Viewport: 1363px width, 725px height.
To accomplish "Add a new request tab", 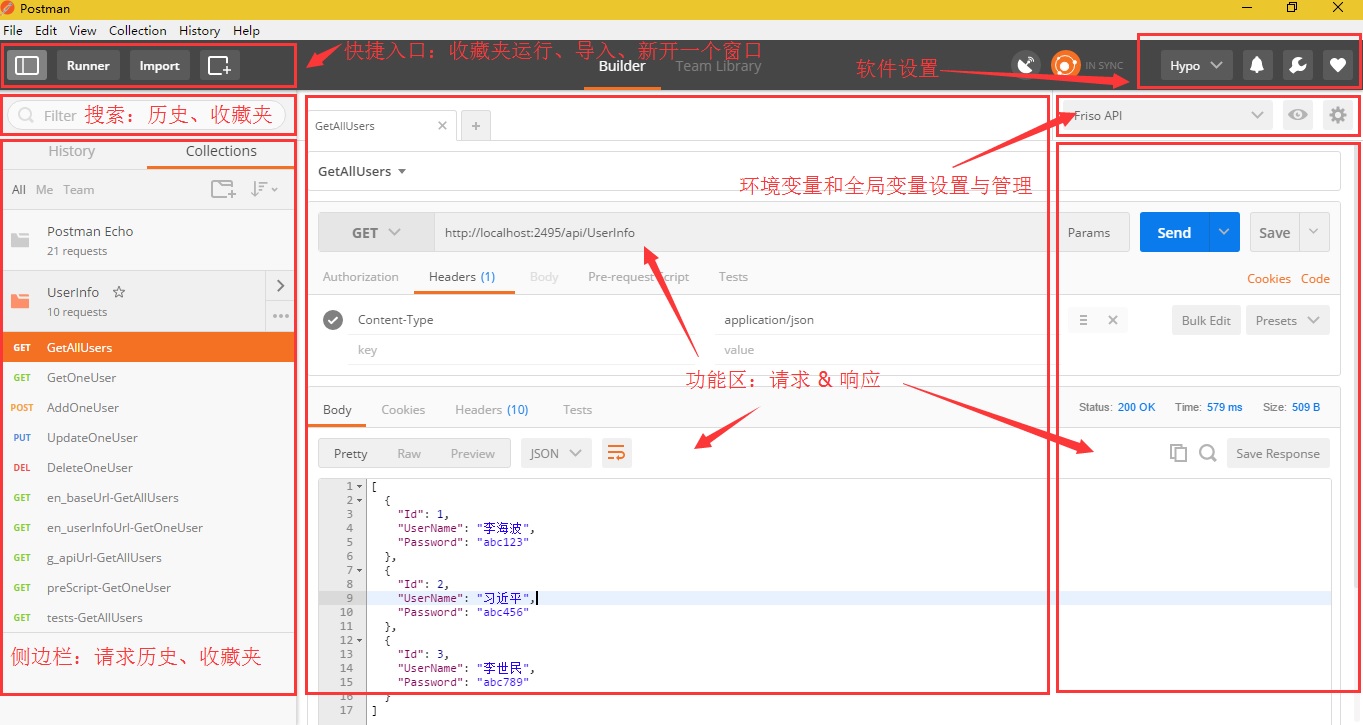I will click(476, 126).
